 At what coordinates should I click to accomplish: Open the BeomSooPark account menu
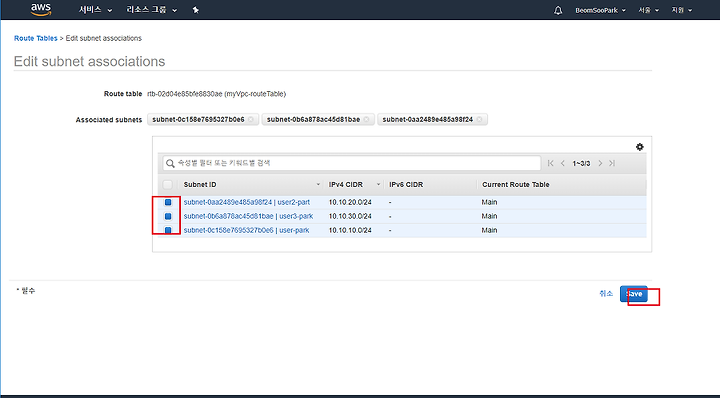(x=600, y=10)
